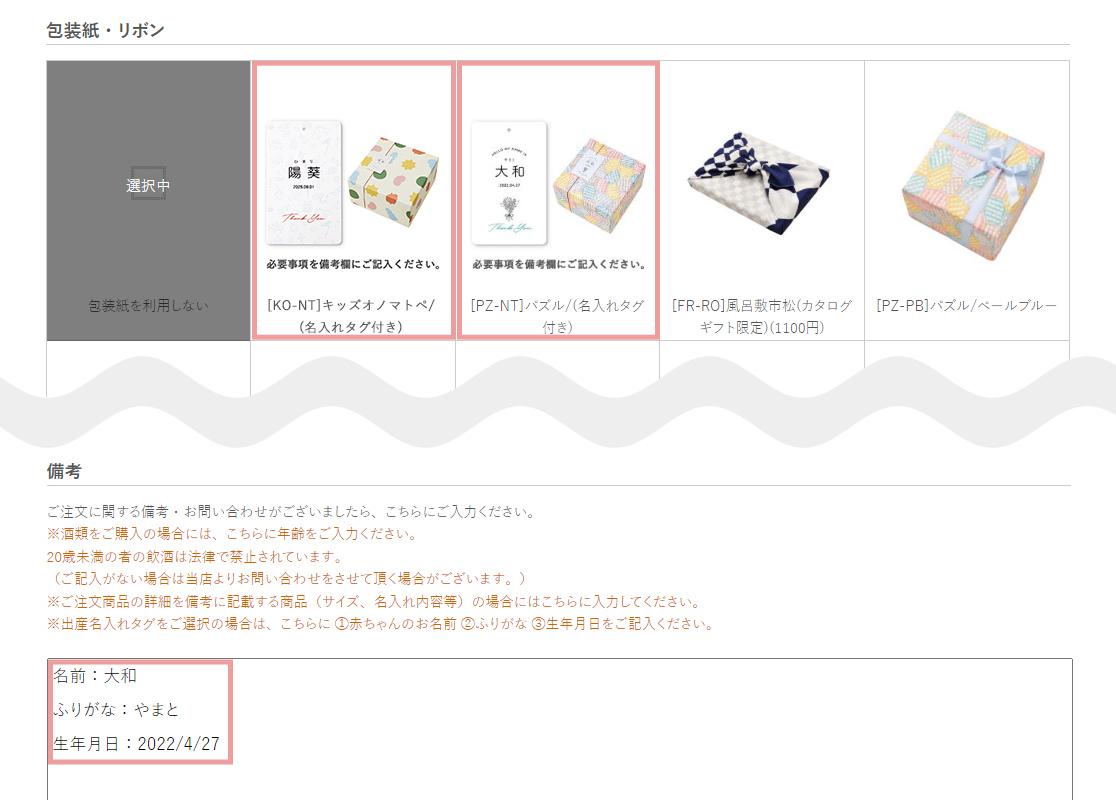Place cursor on 名前：大和 line
The image size is (1116, 800).
click(95, 675)
